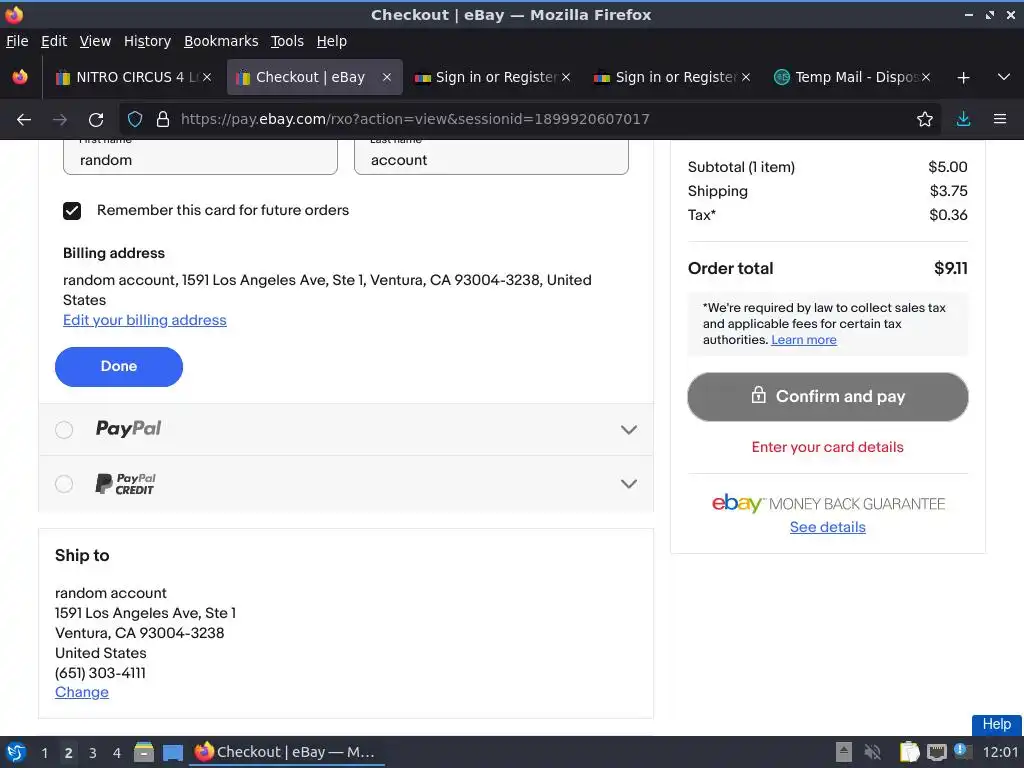Click the Order total $9.11 amount
The width and height of the screenshot is (1024, 768).
click(950, 268)
